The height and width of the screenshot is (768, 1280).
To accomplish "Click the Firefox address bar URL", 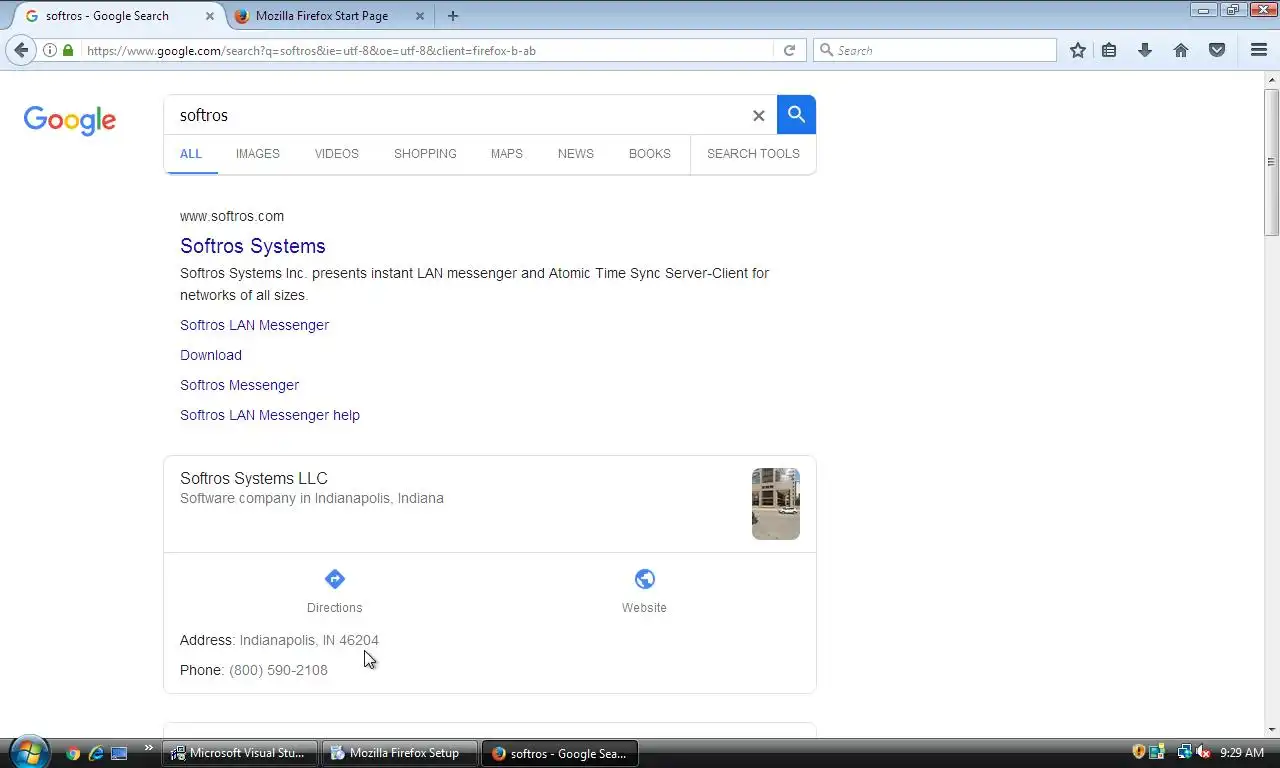I will click(x=428, y=50).
